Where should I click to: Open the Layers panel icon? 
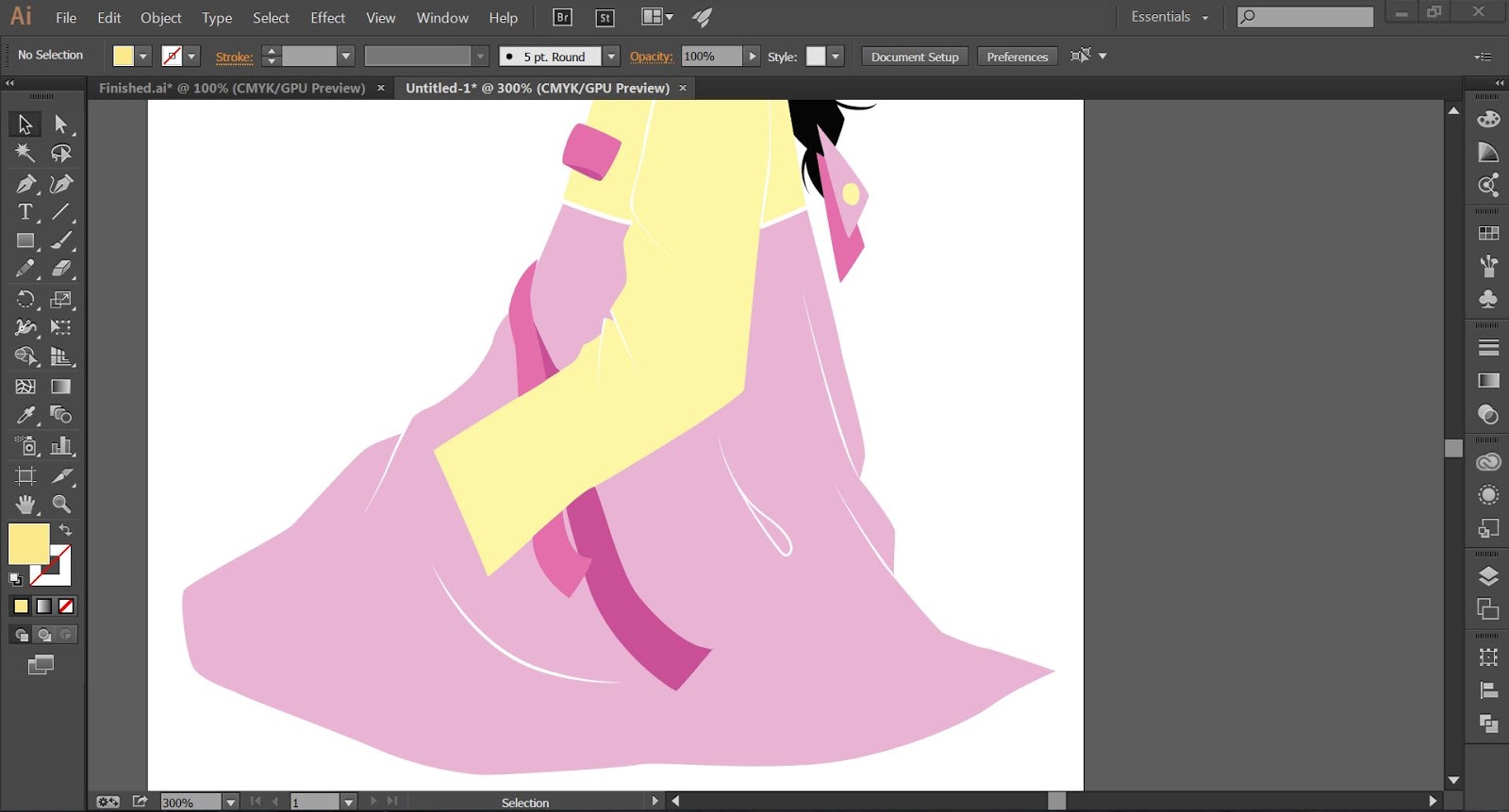(1488, 576)
